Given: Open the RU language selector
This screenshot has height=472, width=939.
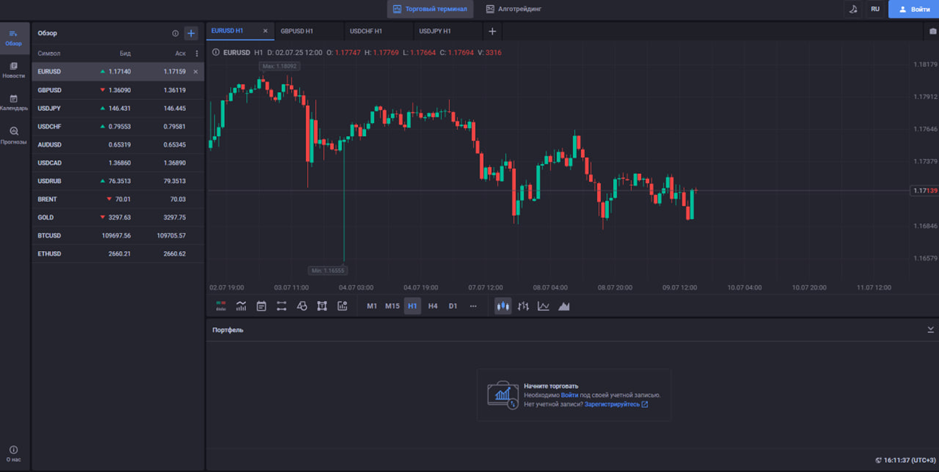Looking at the screenshot, I should click(876, 9).
